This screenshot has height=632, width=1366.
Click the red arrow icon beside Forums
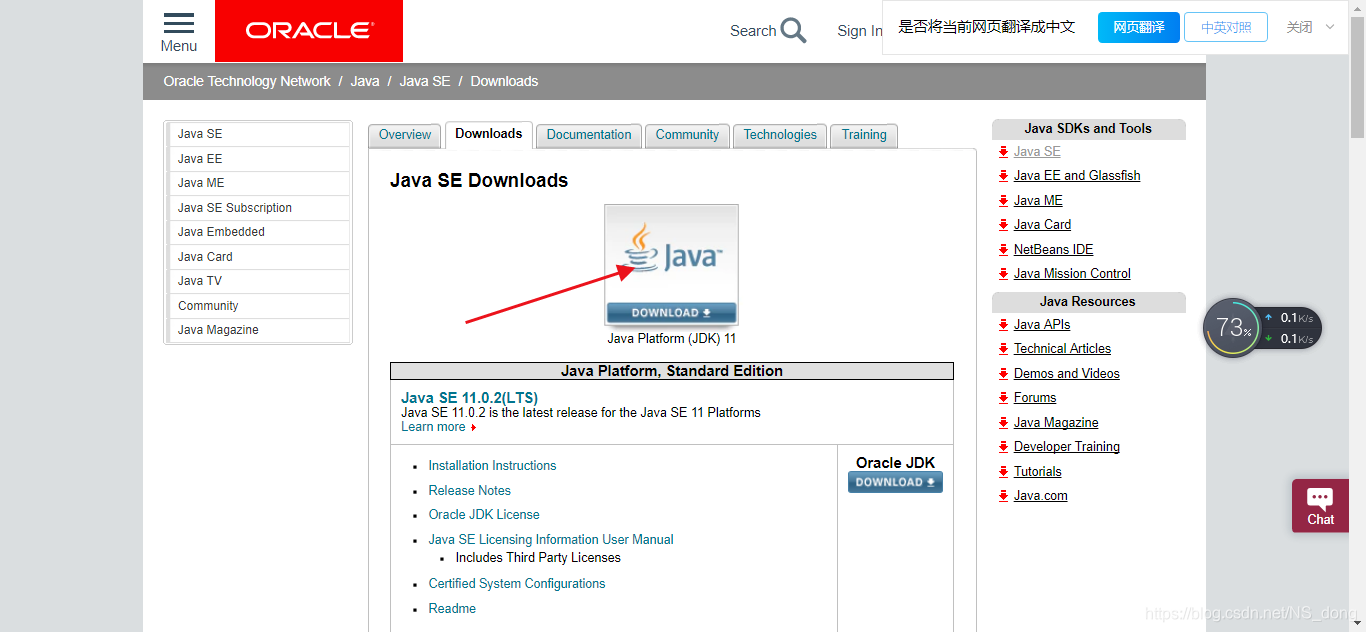point(1003,398)
